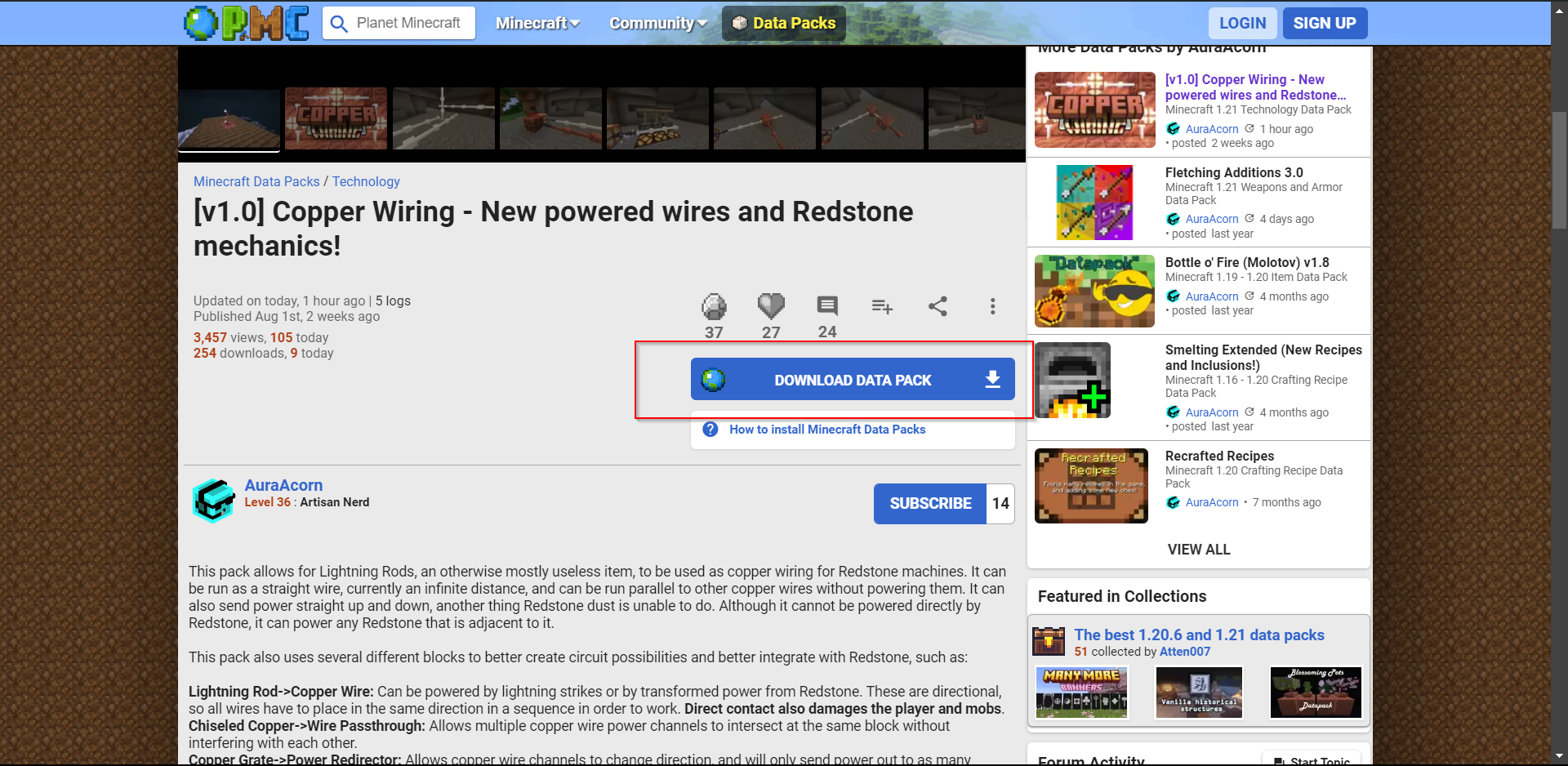The image size is (1568, 766).
Task: Open Vanilla historical structures thumbnail
Action: [x=1199, y=693]
